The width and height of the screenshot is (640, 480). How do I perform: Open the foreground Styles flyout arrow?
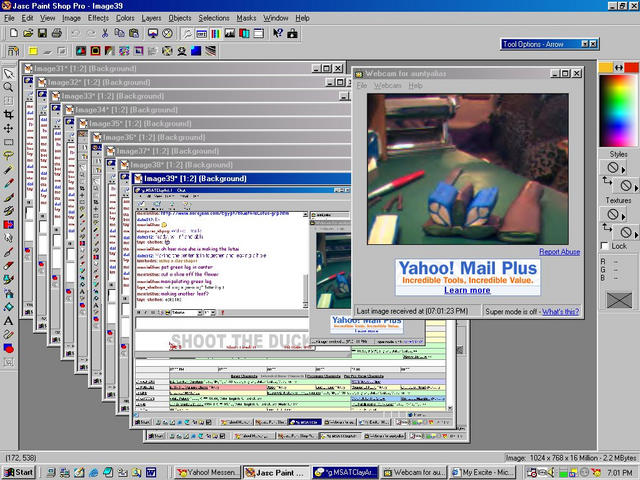623,170
